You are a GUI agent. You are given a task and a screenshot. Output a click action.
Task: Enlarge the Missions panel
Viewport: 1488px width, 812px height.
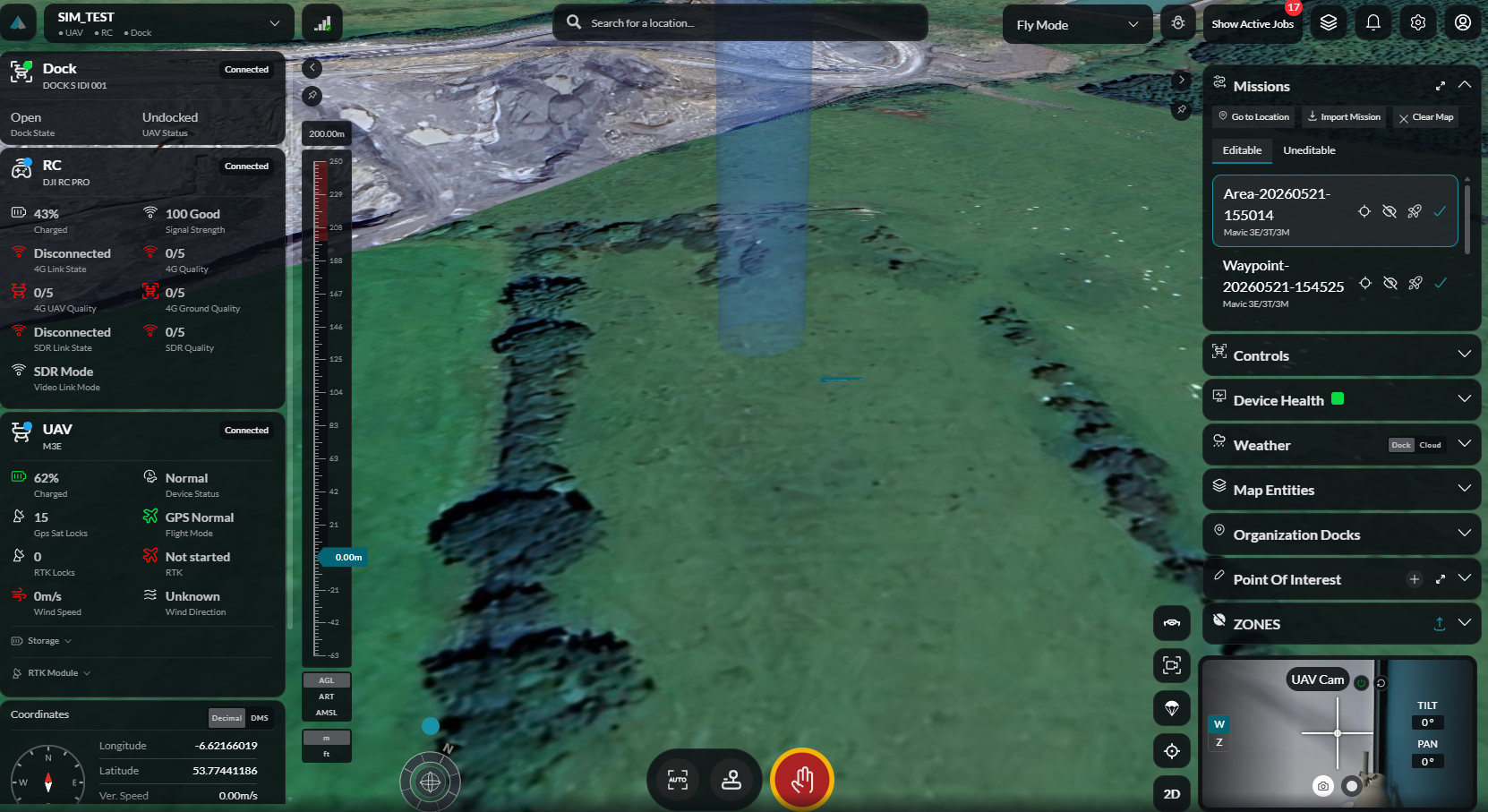1441,86
